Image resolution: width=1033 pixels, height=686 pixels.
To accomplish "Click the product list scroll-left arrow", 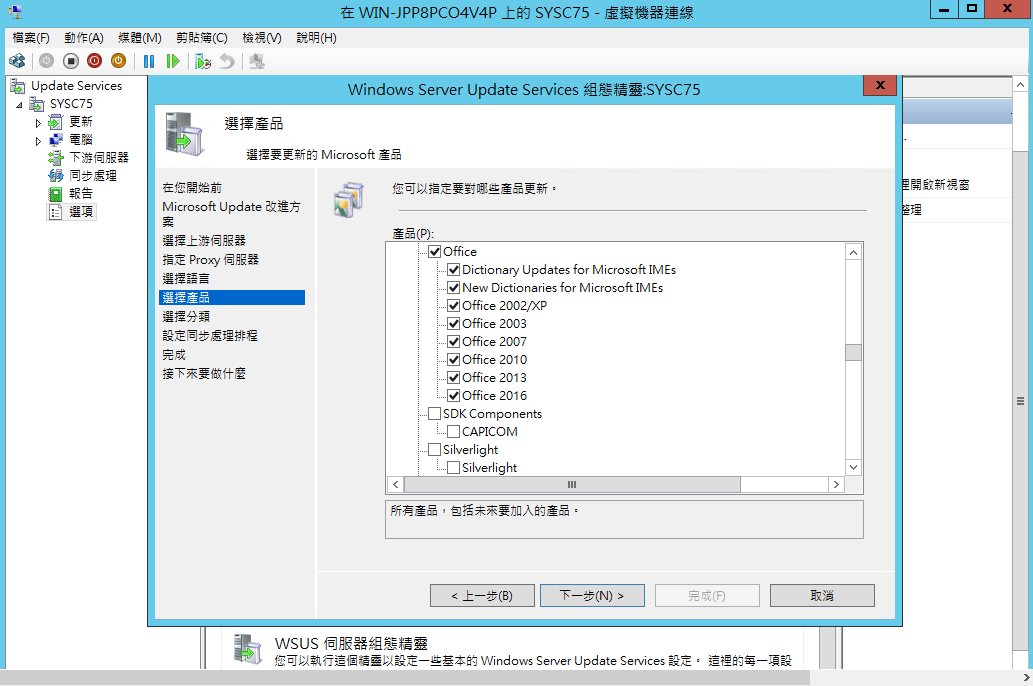I will tap(395, 484).
